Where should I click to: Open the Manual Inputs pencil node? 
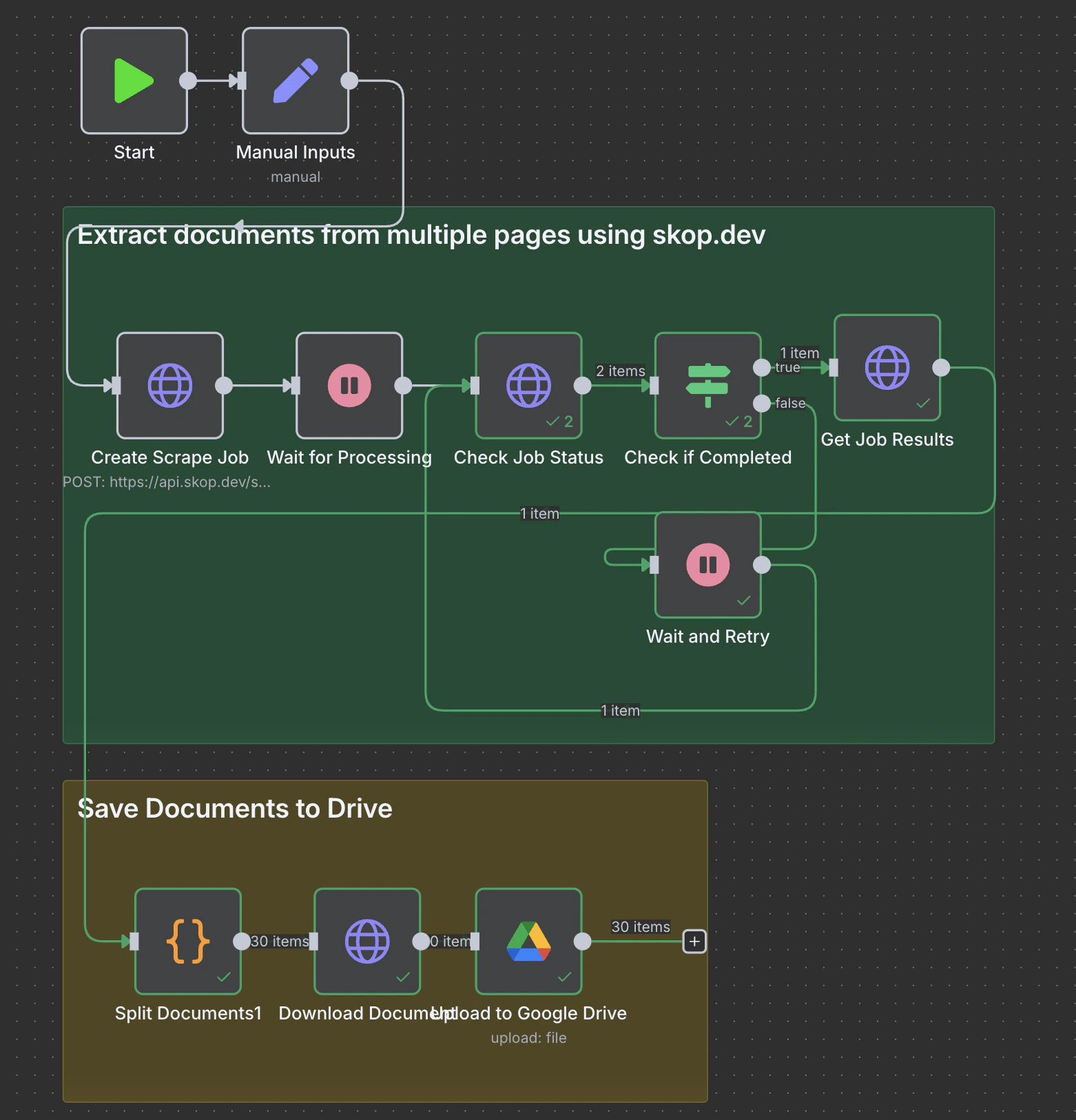[x=296, y=81]
